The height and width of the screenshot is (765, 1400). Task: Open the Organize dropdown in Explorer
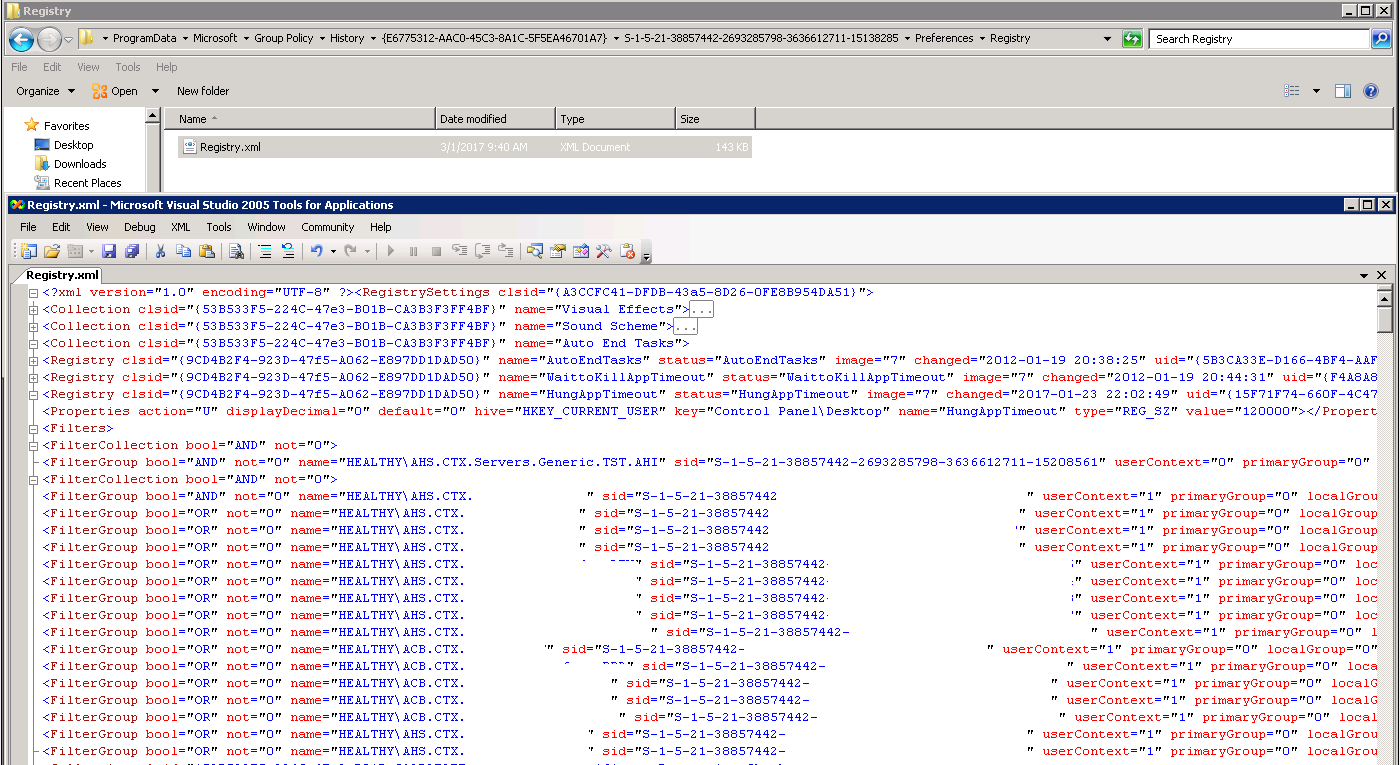45,91
